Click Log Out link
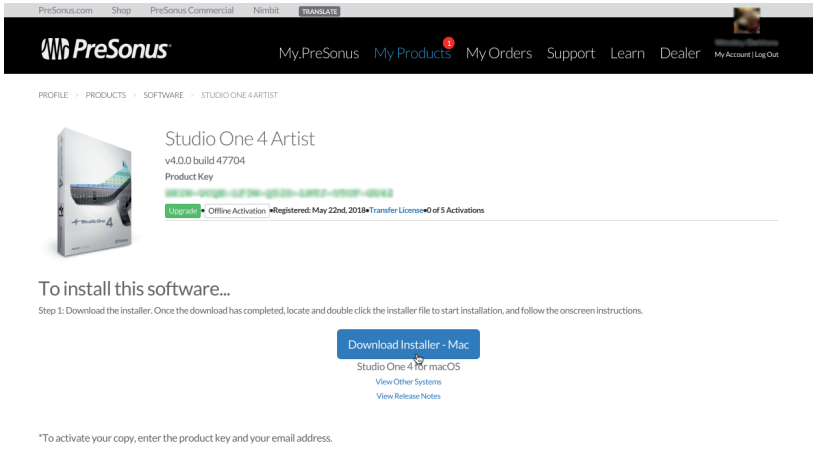Image resolution: width=815 pixels, height=450 pixels. [766, 55]
